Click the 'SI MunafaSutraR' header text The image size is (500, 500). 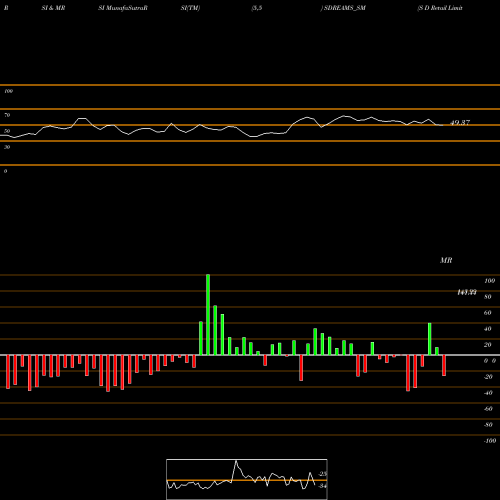[x=123, y=8]
